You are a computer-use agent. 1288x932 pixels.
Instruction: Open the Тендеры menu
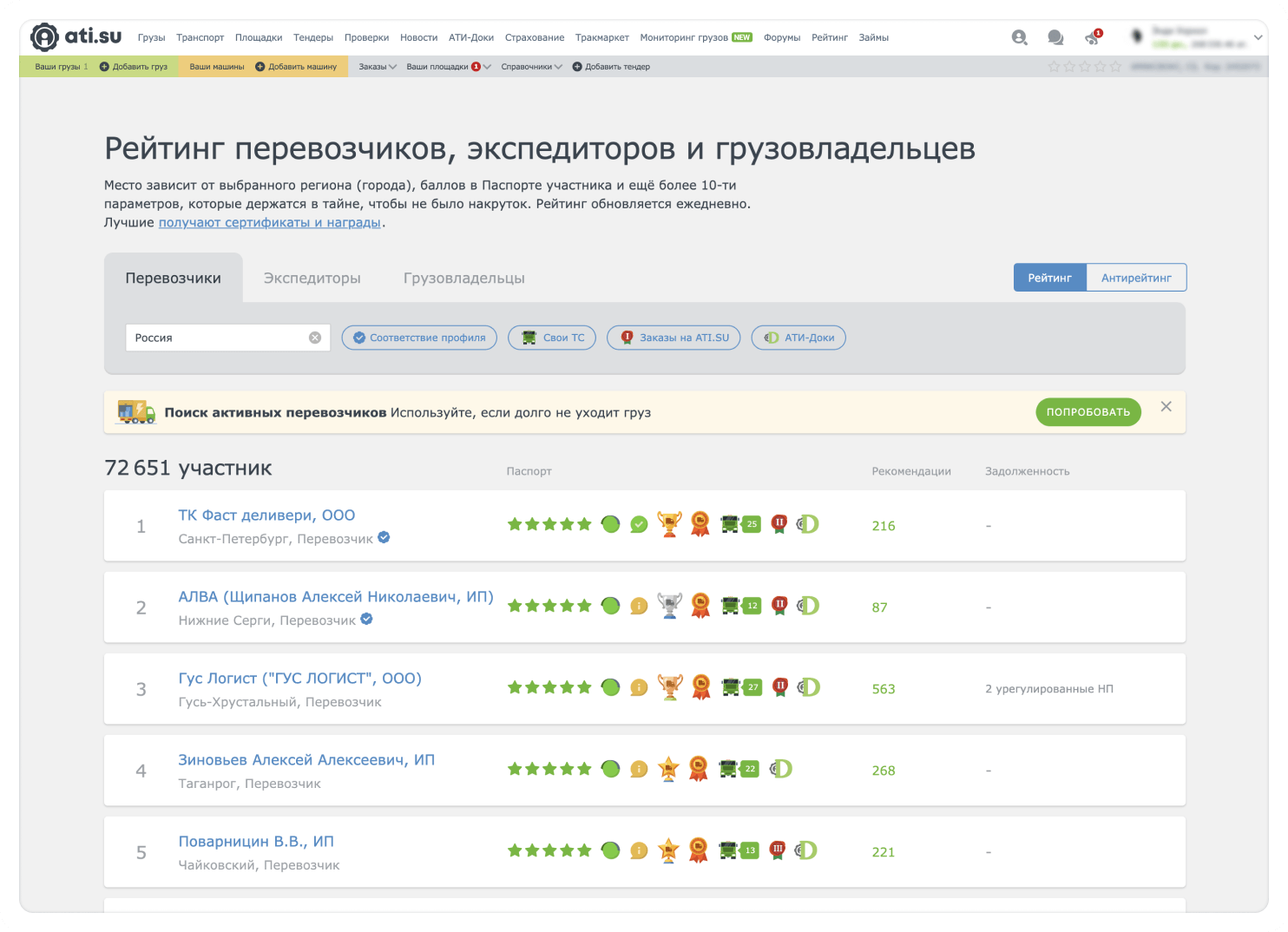(313, 37)
